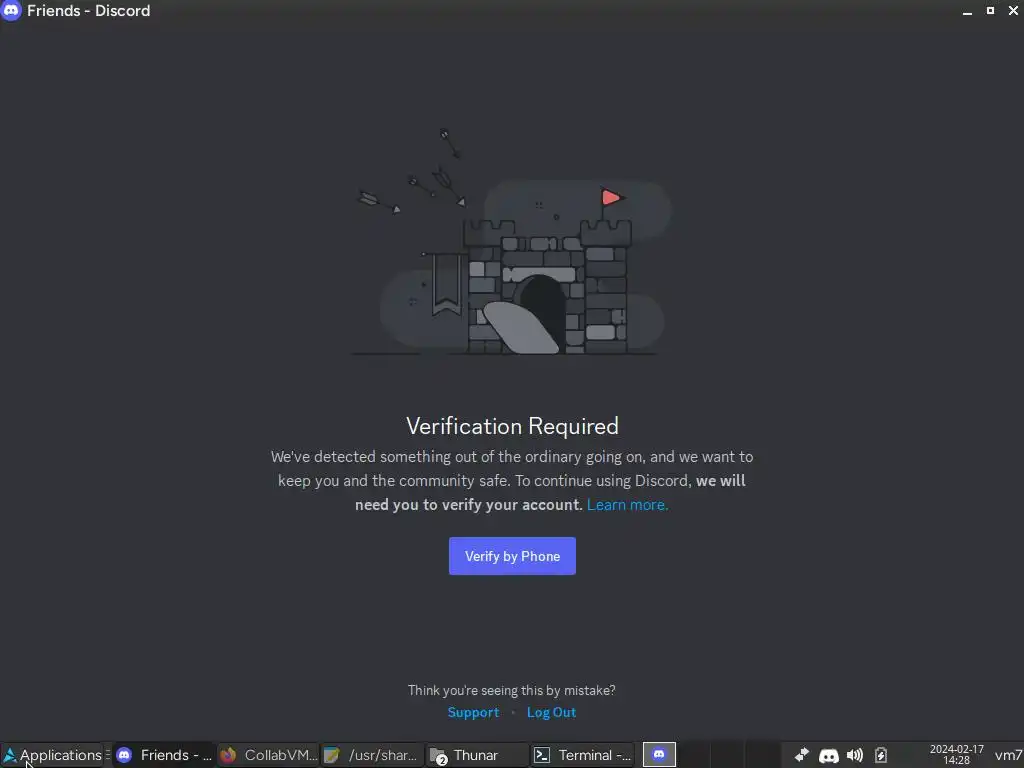Minimize the Discord window
This screenshot has height=768, width=1024.
(x=967, y=11)
